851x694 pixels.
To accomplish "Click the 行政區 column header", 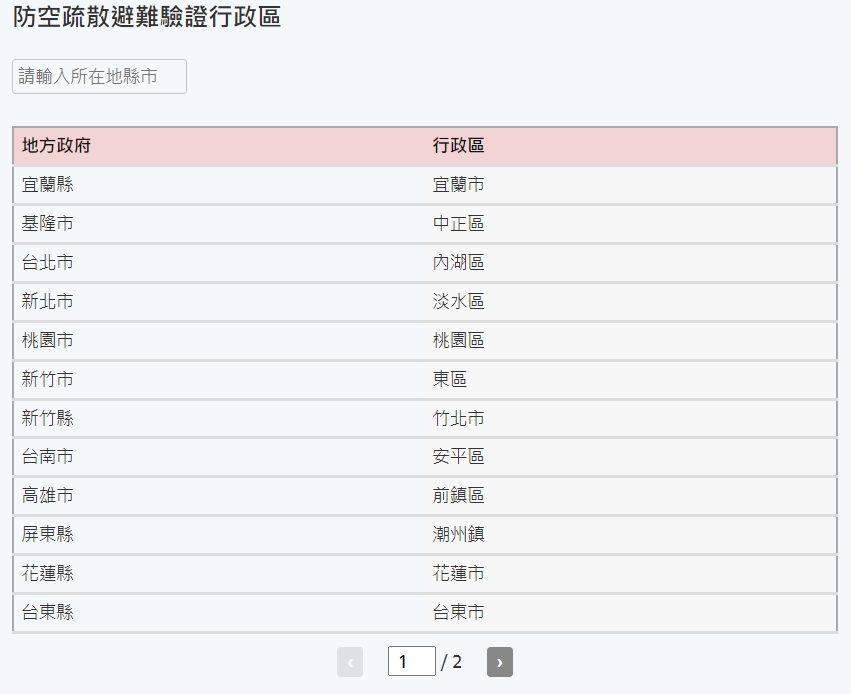I will point(459,146).
